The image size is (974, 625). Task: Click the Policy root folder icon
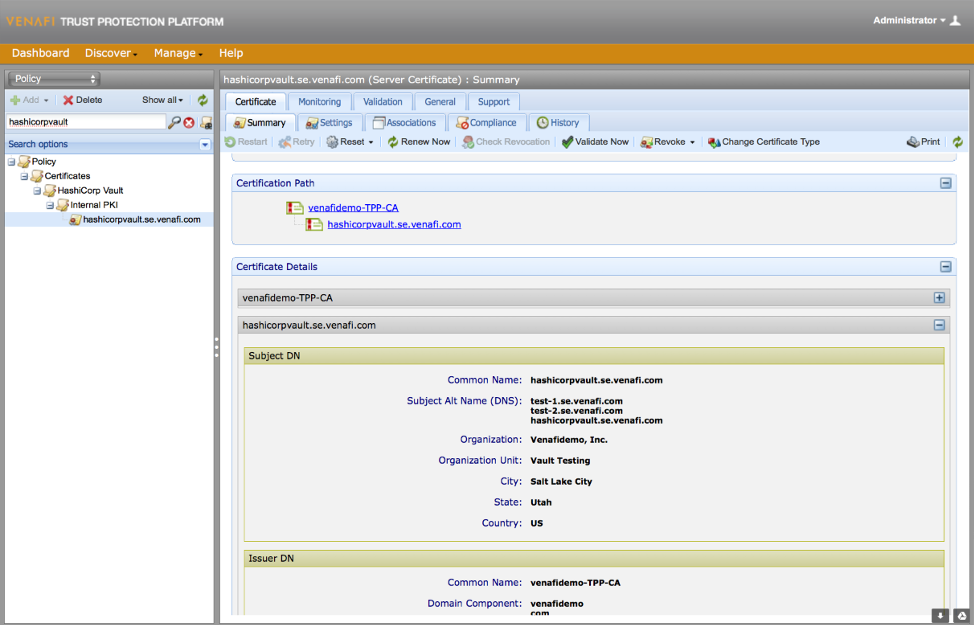click(x=24, y=162)
